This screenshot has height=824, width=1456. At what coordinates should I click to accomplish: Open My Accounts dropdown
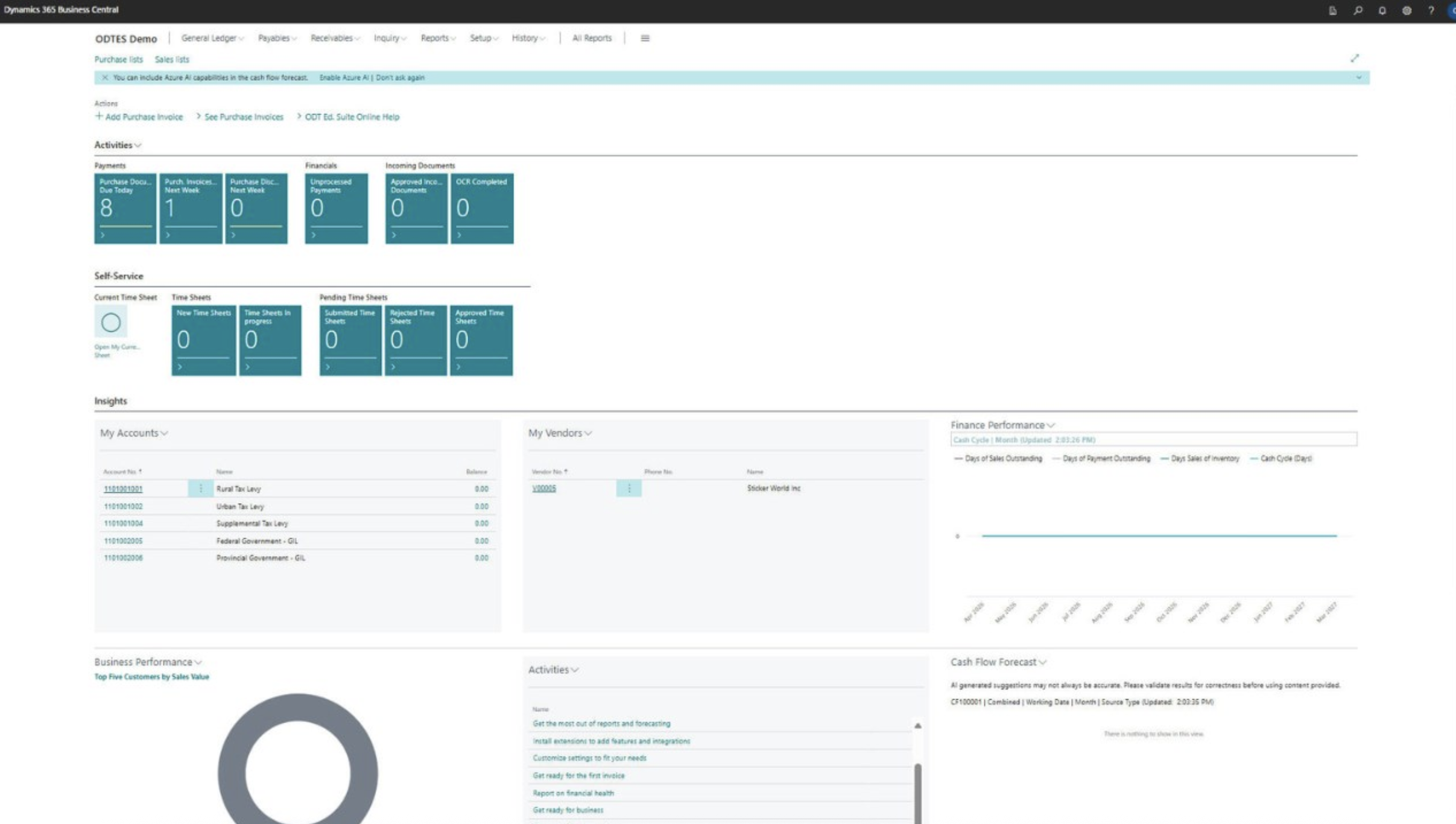[134, 433]
